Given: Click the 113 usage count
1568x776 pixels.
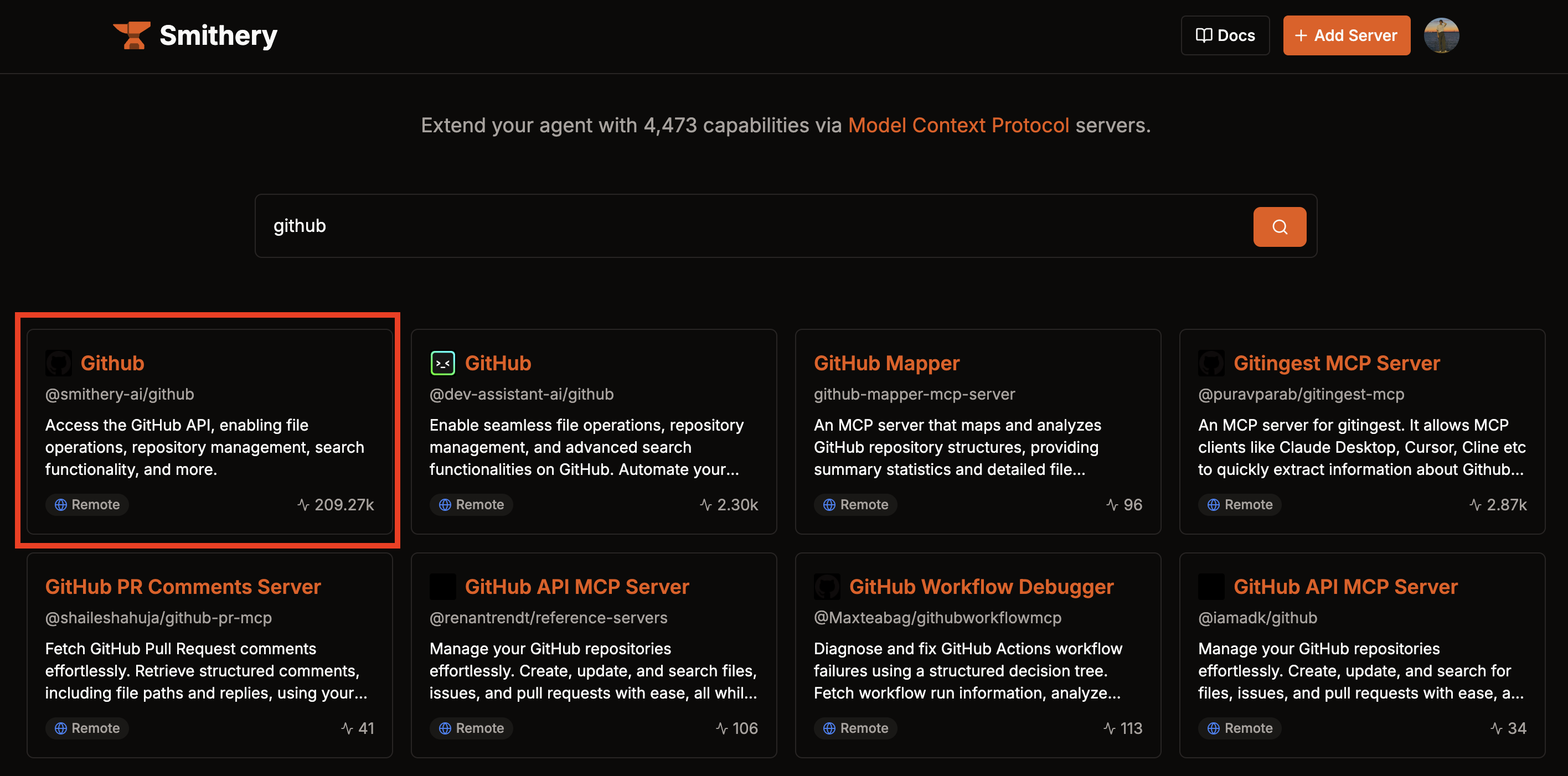Looking at the screenshot, I should pyautogui.click(x=1123, y=728).
